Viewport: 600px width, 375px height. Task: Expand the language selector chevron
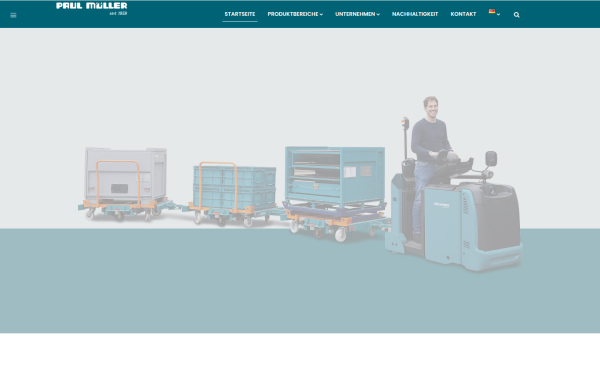click(x=498, y=15)
